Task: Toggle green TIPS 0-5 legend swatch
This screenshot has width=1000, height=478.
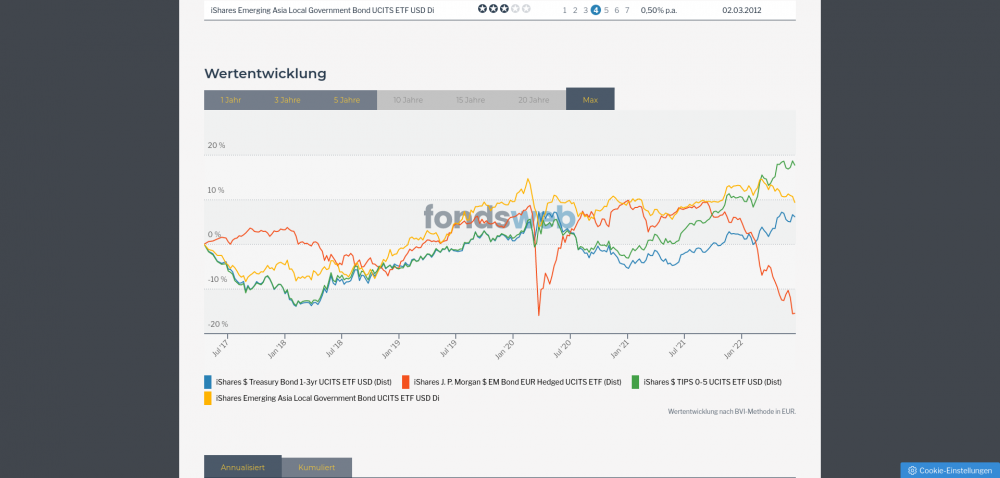Action: coord(636,382)
